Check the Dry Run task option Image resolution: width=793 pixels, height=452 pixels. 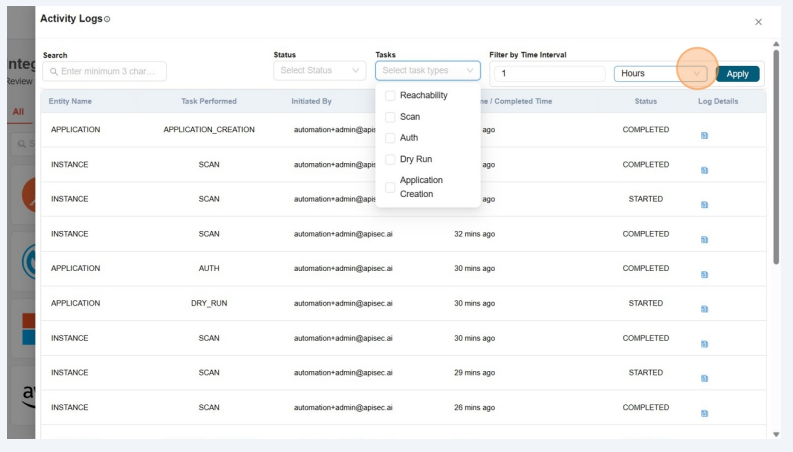(390, 159)
